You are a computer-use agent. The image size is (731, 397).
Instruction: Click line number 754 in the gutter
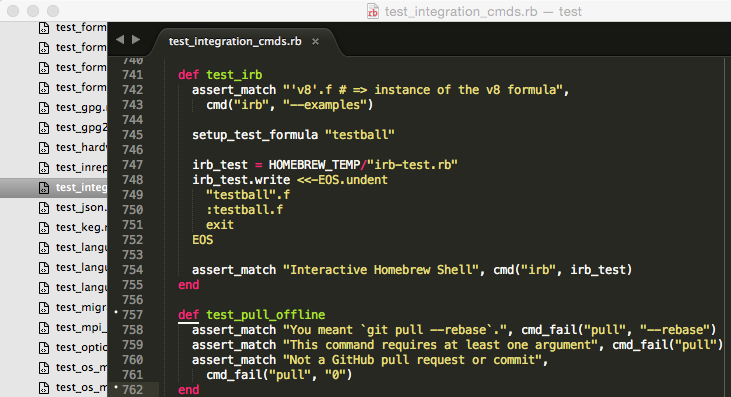pyautogui.click(x=132, y=270)
